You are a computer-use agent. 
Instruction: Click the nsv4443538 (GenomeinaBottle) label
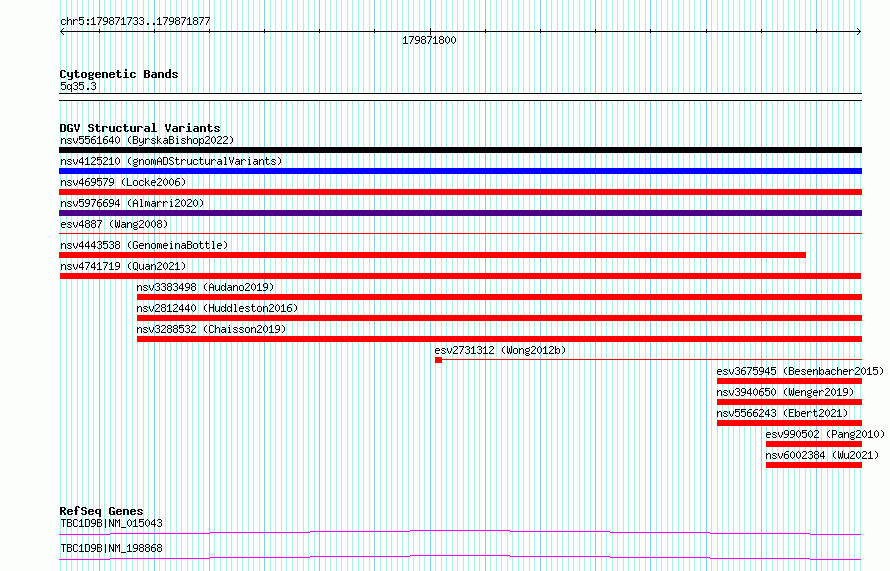point(144,245)
